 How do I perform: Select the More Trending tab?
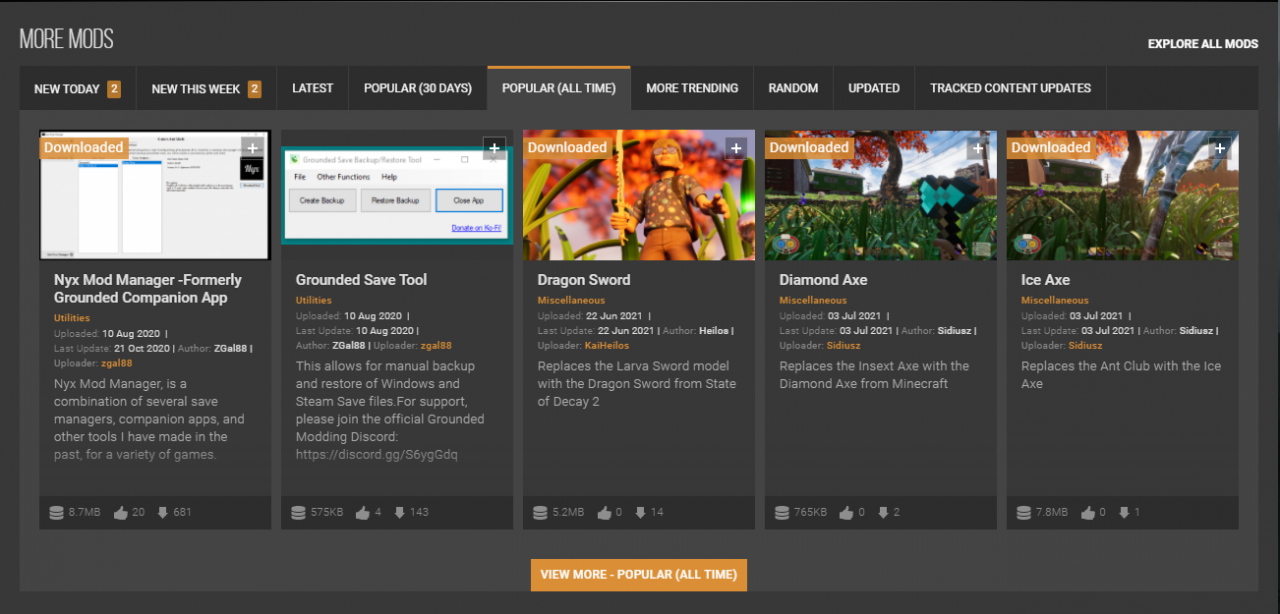(692, 88)
